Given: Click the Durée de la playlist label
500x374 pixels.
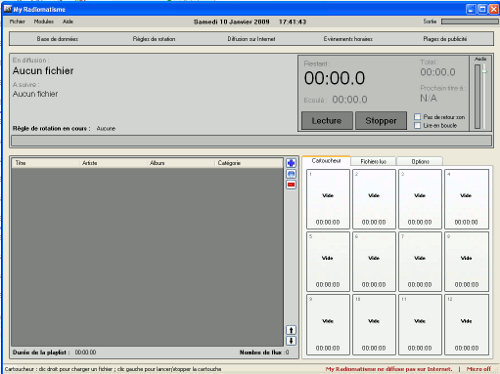Looking at the screenshot, I should [x=41, y=352].
